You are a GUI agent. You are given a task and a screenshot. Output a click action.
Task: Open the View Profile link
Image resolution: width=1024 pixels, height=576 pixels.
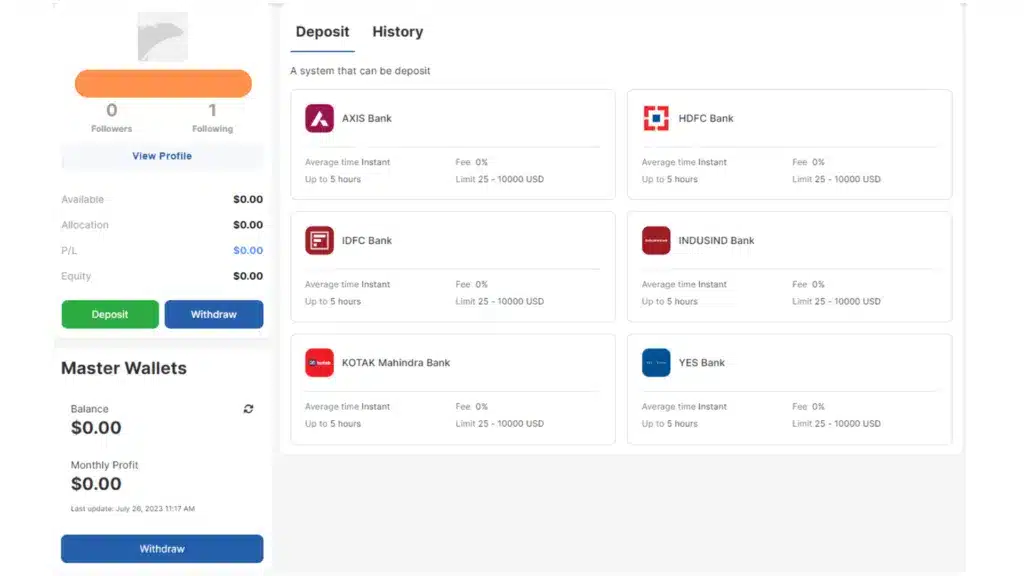pos(162,156)
